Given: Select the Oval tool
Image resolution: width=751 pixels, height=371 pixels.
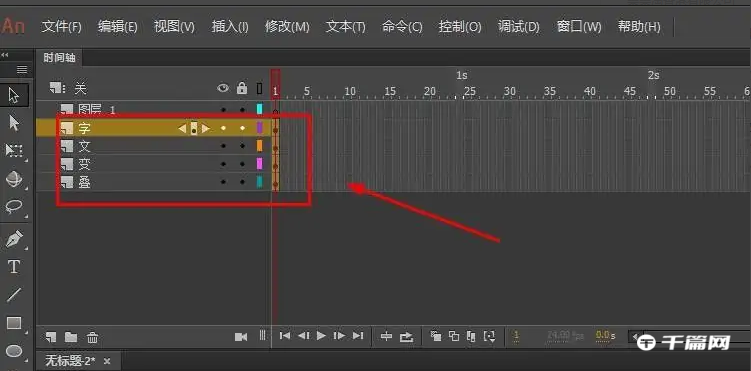Looking at the screenshot, I should [x=14, y=351].
